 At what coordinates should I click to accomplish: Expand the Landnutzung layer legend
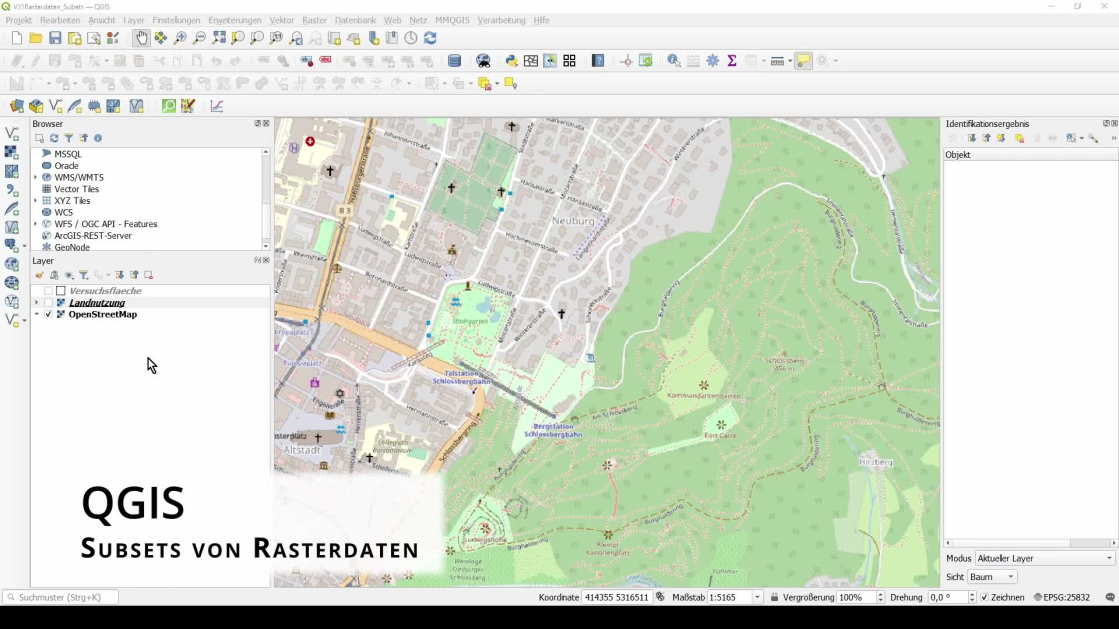coord(36,303)
